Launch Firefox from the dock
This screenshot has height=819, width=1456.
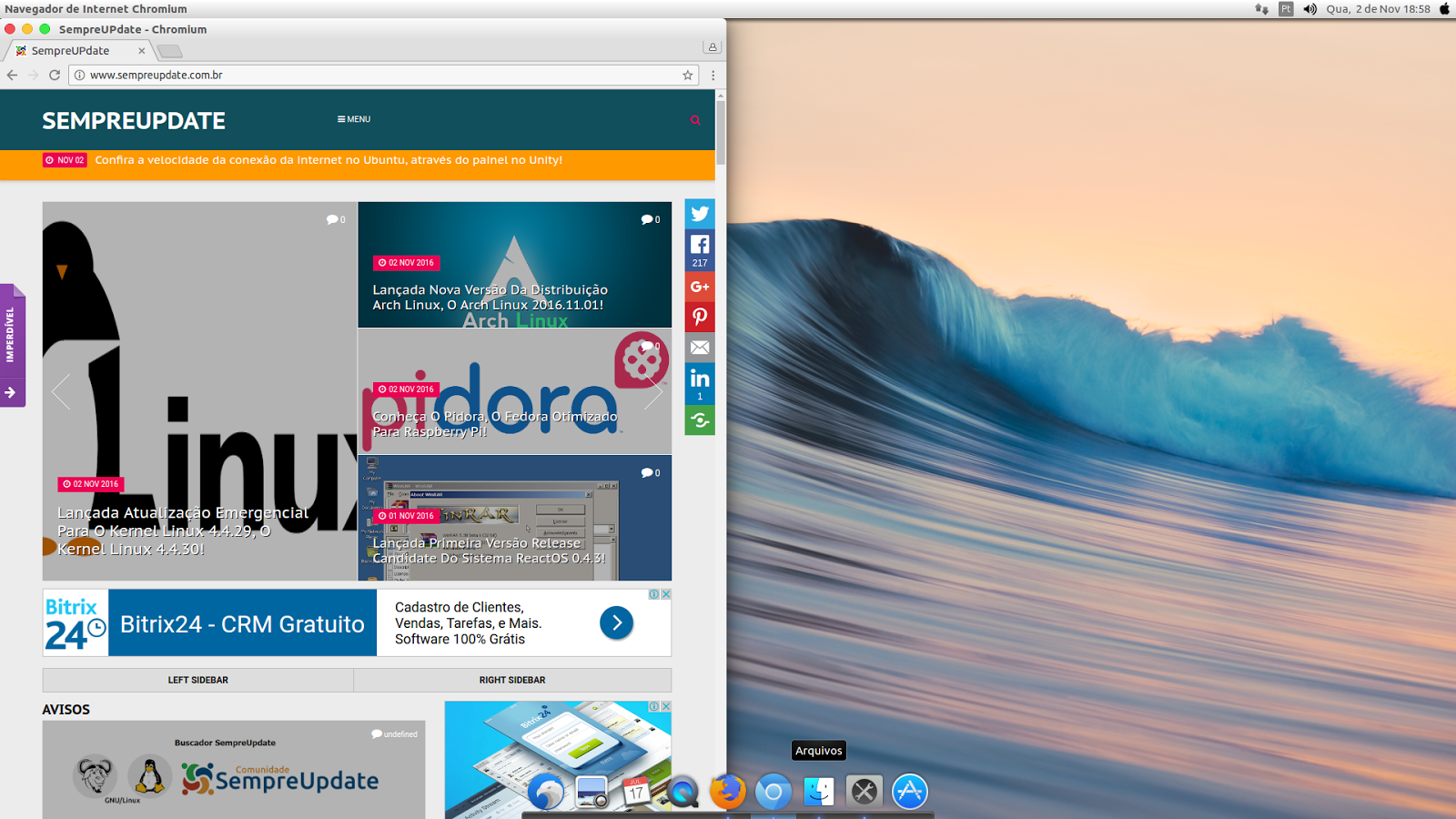pos(728,792)
